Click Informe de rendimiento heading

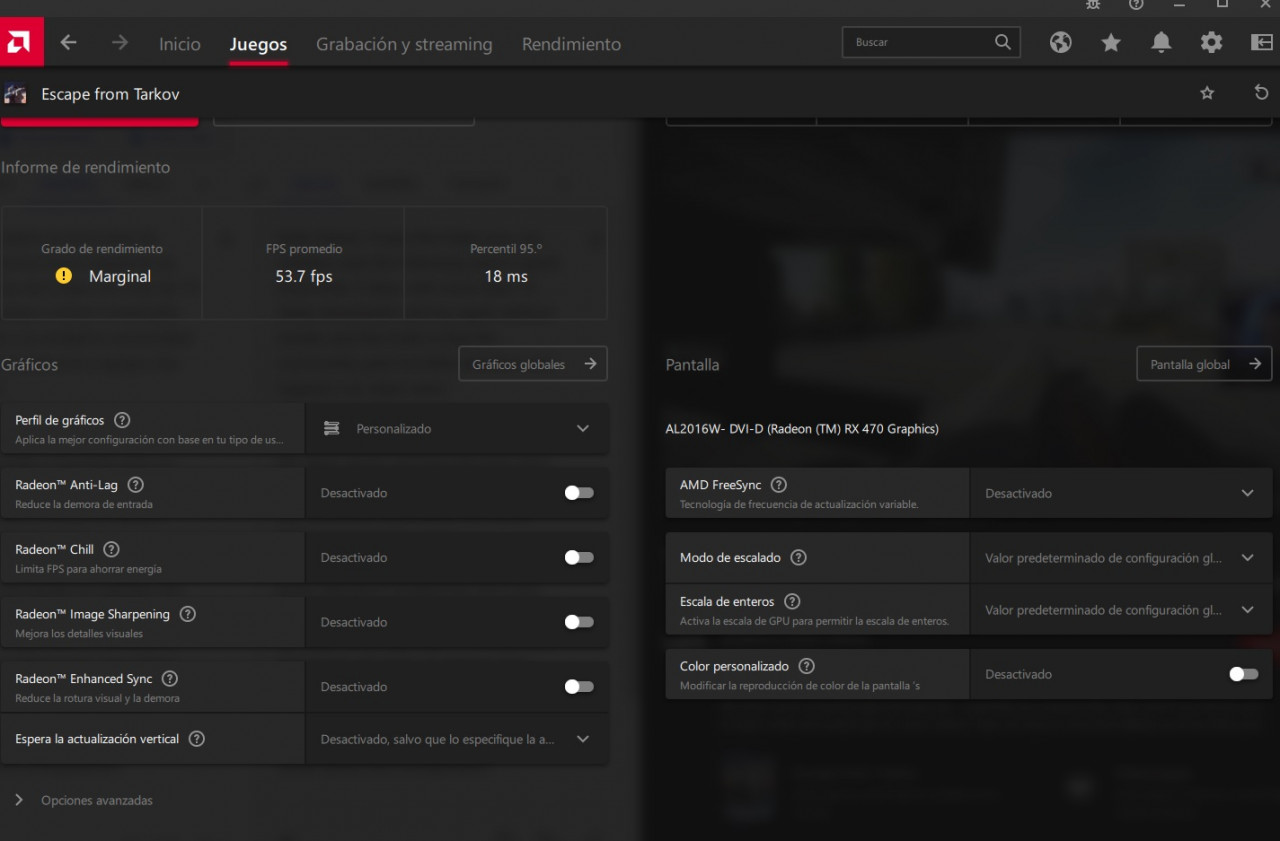(86, 167)
